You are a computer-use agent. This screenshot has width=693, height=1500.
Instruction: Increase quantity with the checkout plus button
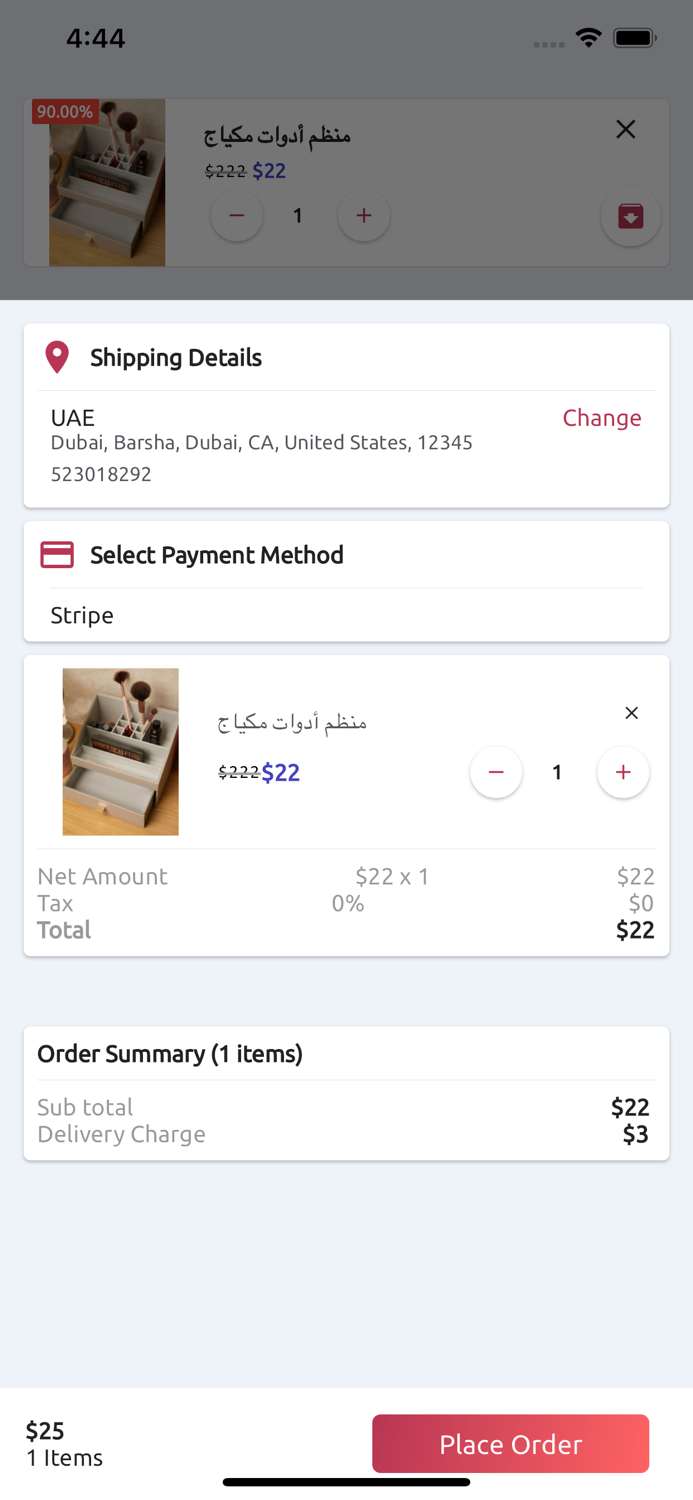623,772
